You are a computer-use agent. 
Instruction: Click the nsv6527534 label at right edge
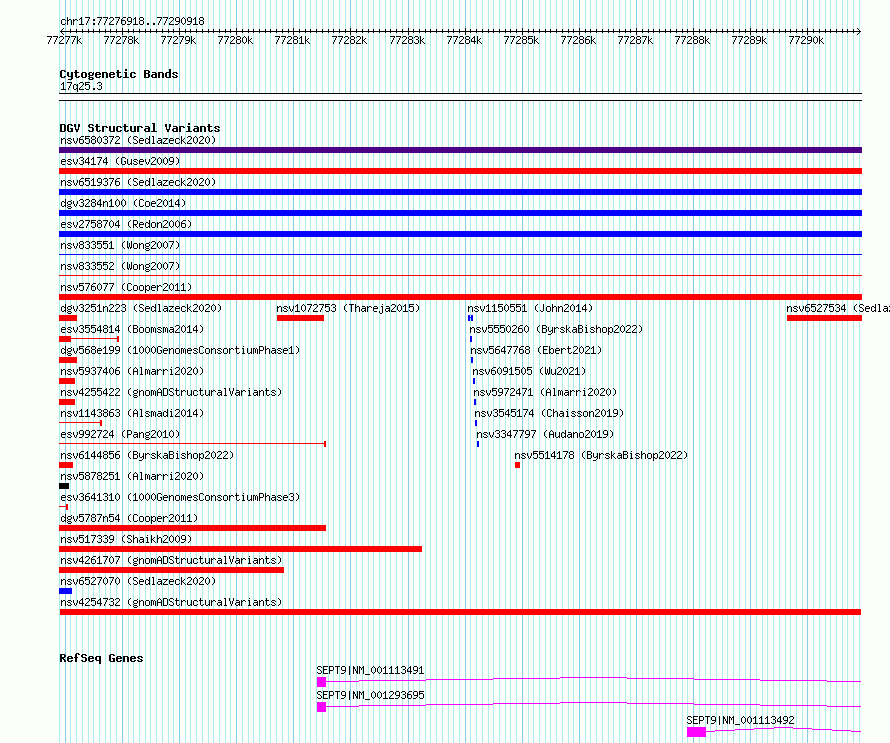tap(838, 308)
